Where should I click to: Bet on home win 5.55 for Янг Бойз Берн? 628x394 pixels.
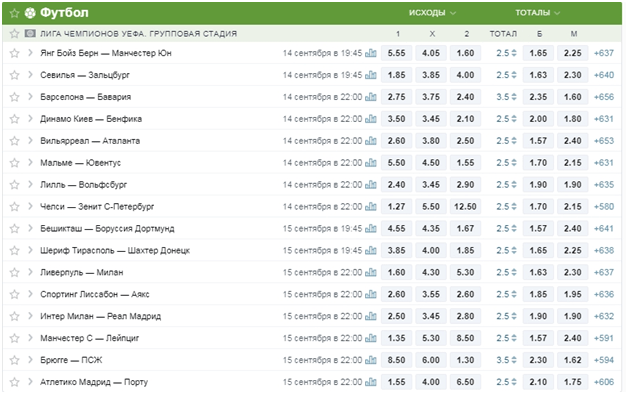pos(397,53)
